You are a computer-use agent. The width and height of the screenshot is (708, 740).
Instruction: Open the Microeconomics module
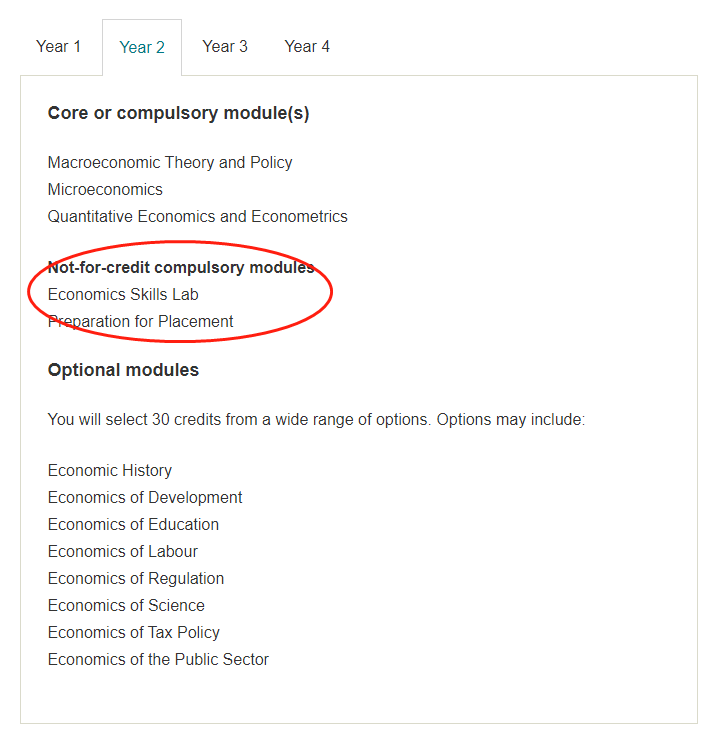[x=105, y=189]
